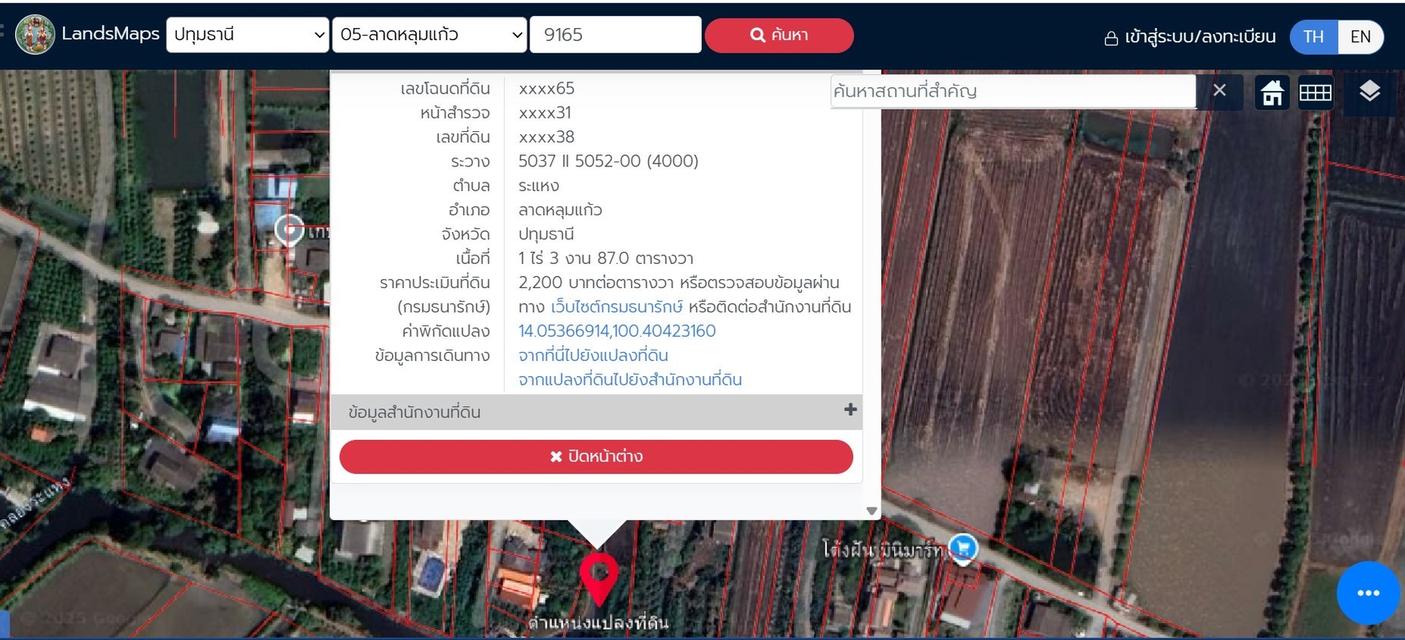Open the 05-ลาดหลุมแก้ว district dropdown
This screenshot has height=640, width=1405.
tap(429, 35)
